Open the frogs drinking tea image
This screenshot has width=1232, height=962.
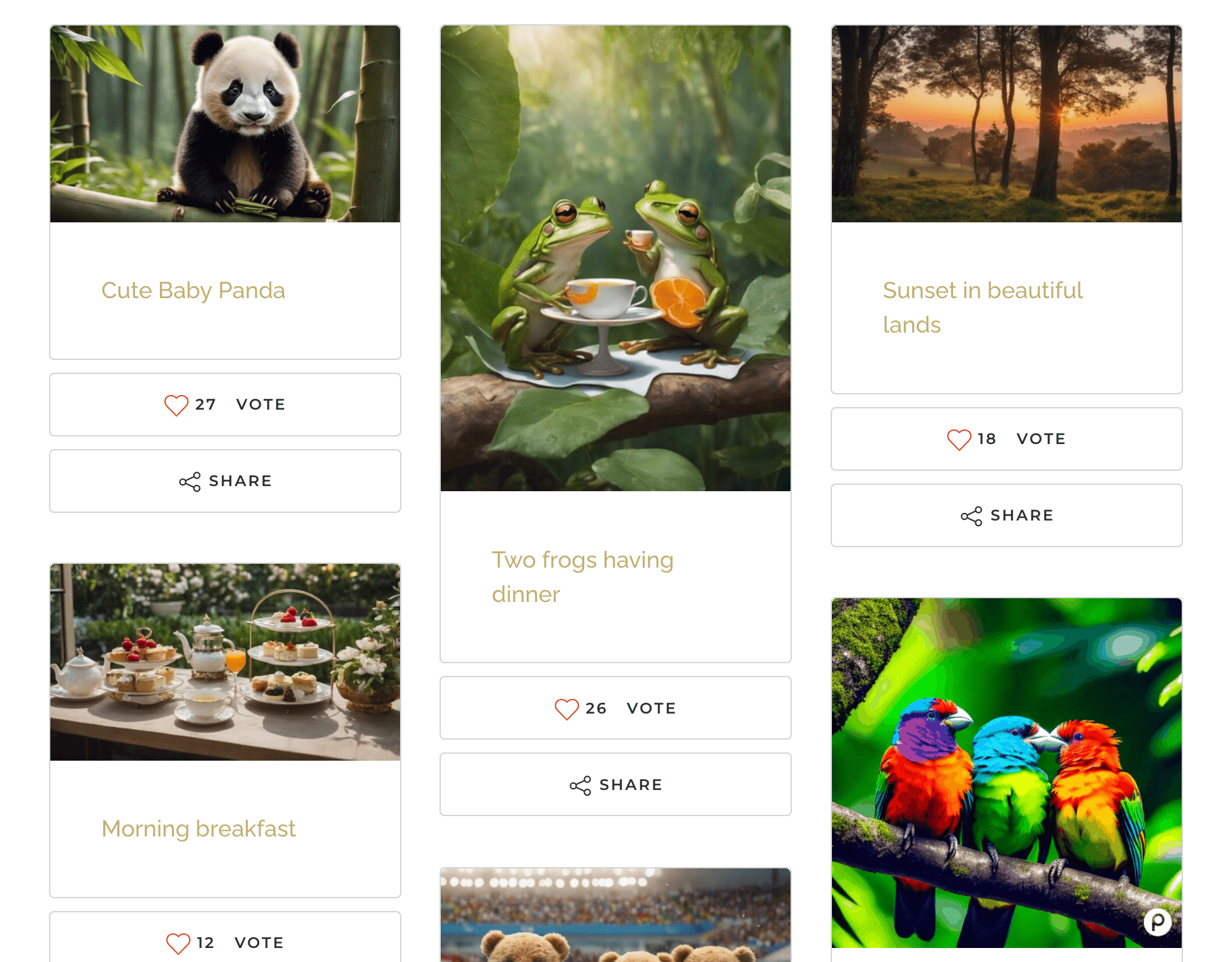coord(615,259)
